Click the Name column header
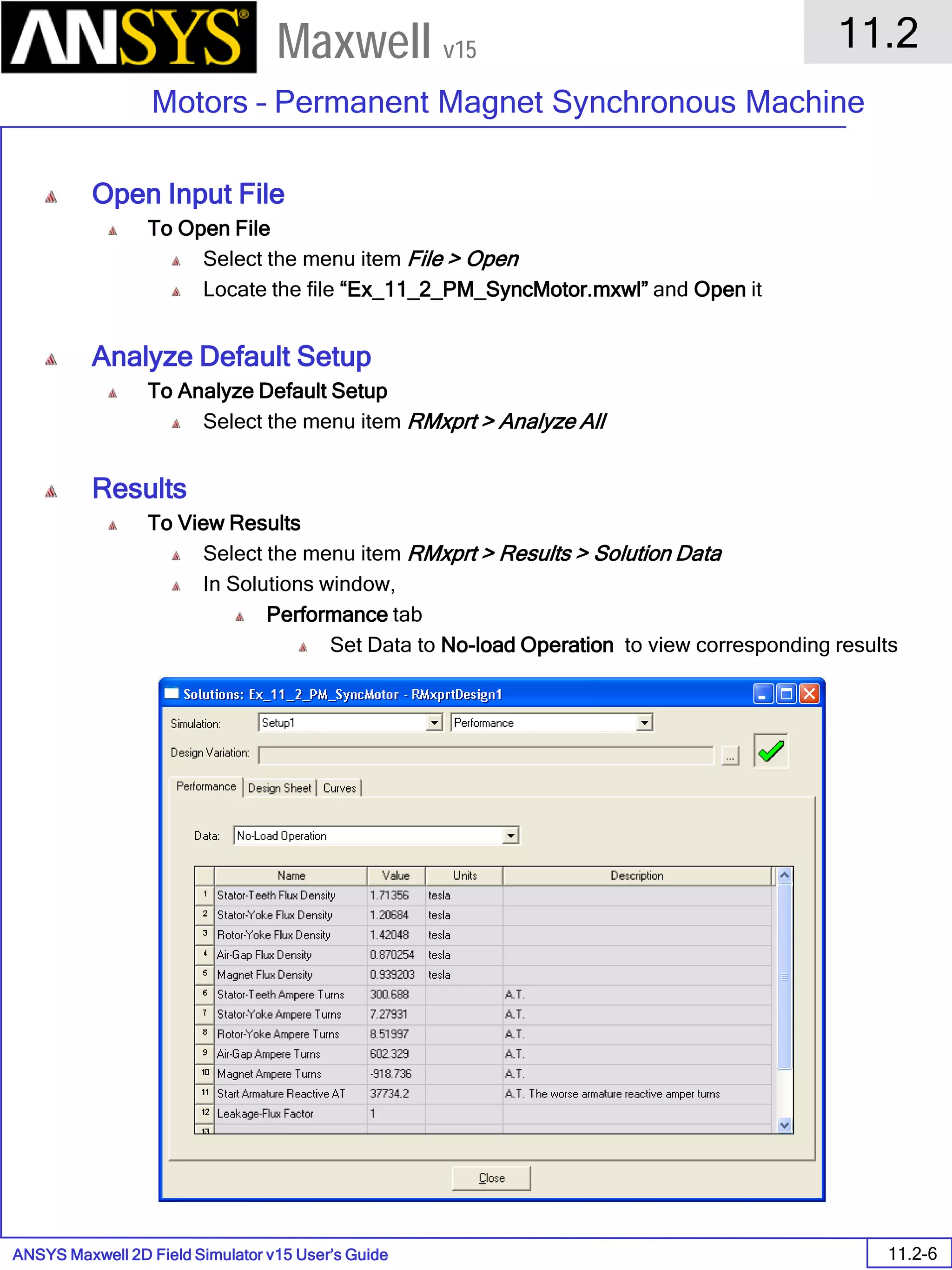Image resolution: width=952 pixels, height=1270 pixels. point(291,876)
